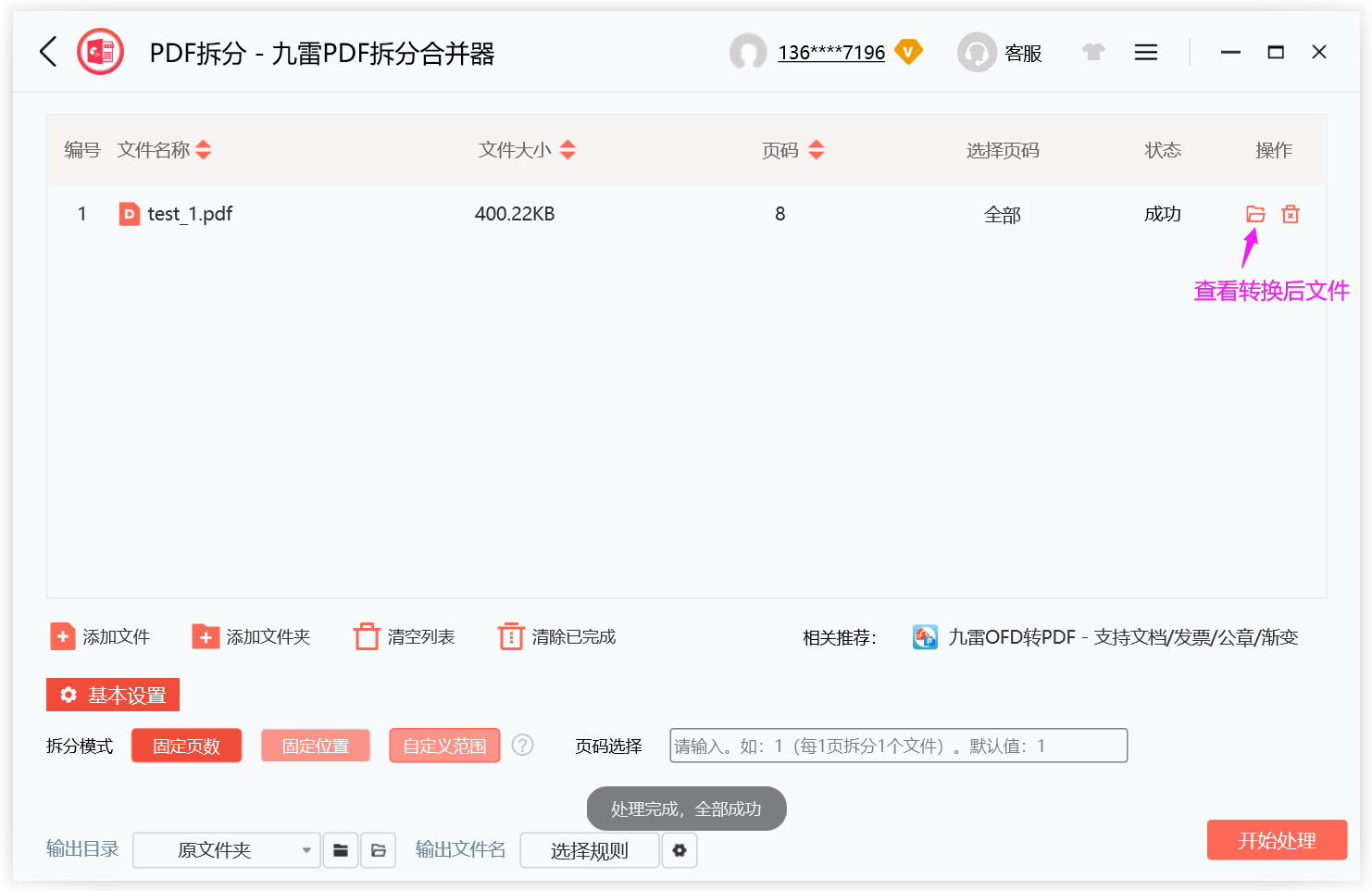
Task: Minimize the application window
Action: pos(1230,52)
